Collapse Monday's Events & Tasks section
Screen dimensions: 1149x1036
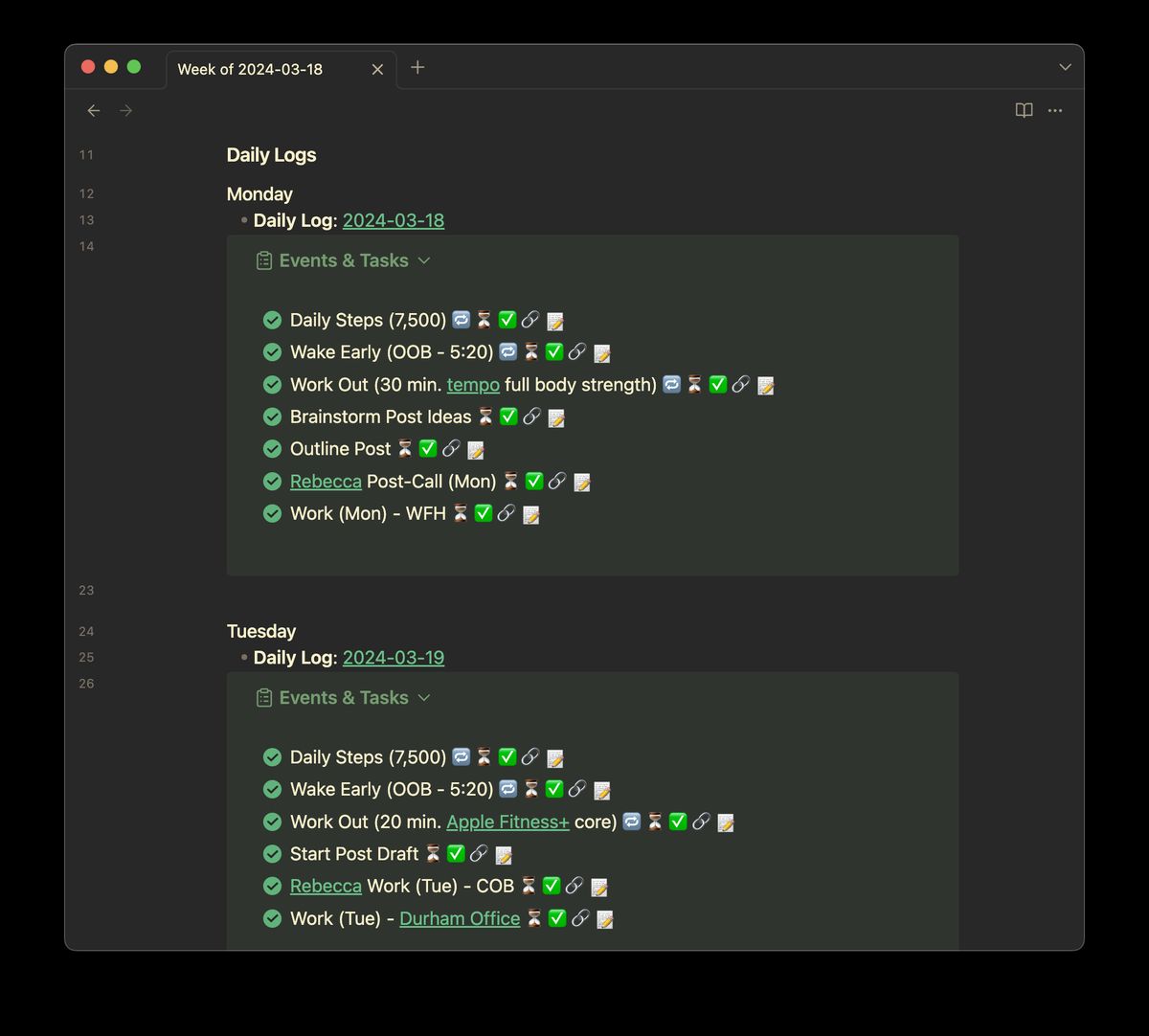pyautogui.click(x=425, y=259)
